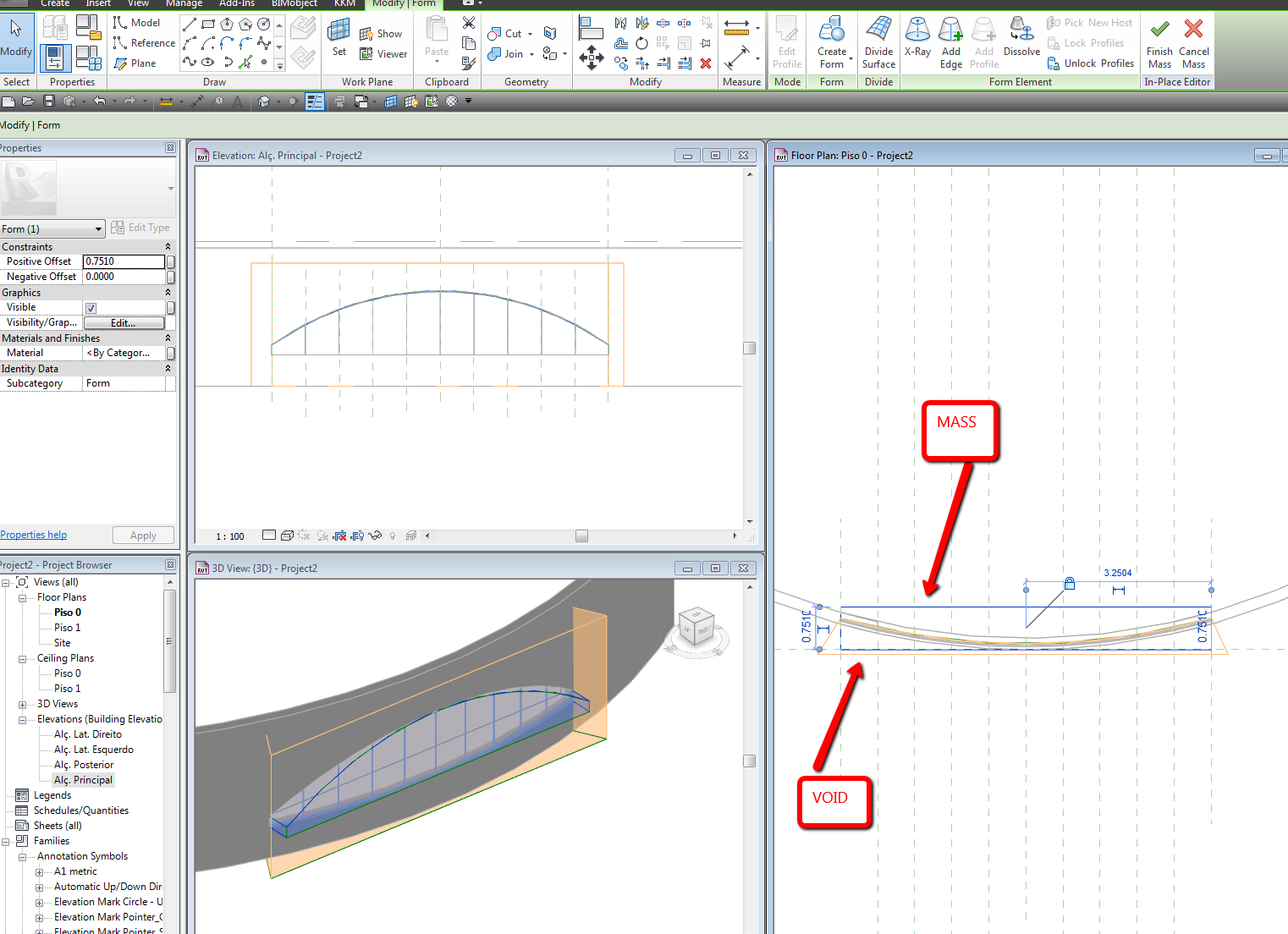Expand the 3D Views tree node
This screenshot has width=1288, height=934.
click(22, 705)
